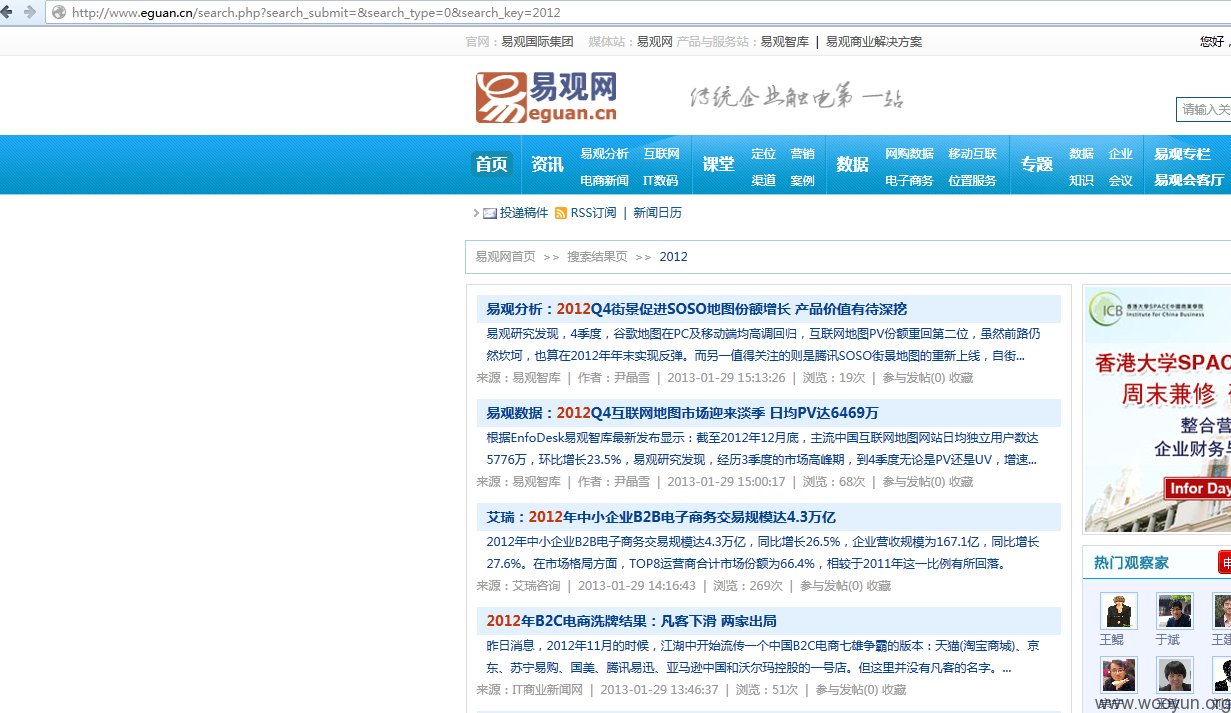Click 搜索结果页 in the breadcrumb
Image resolution: width=1231 pixels, height=713 pixels.
(597, 257)
